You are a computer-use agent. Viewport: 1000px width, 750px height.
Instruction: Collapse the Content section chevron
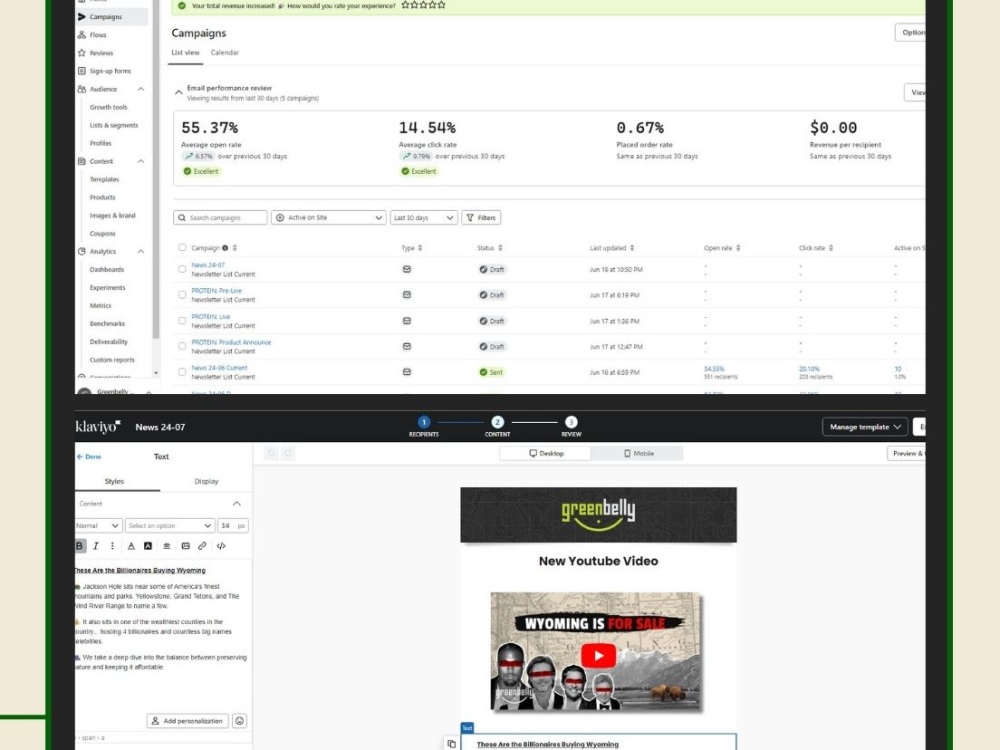[237, 504]
